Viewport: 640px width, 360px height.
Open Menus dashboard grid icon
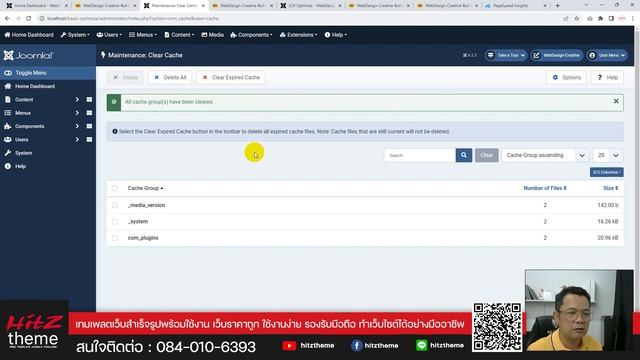89,113
